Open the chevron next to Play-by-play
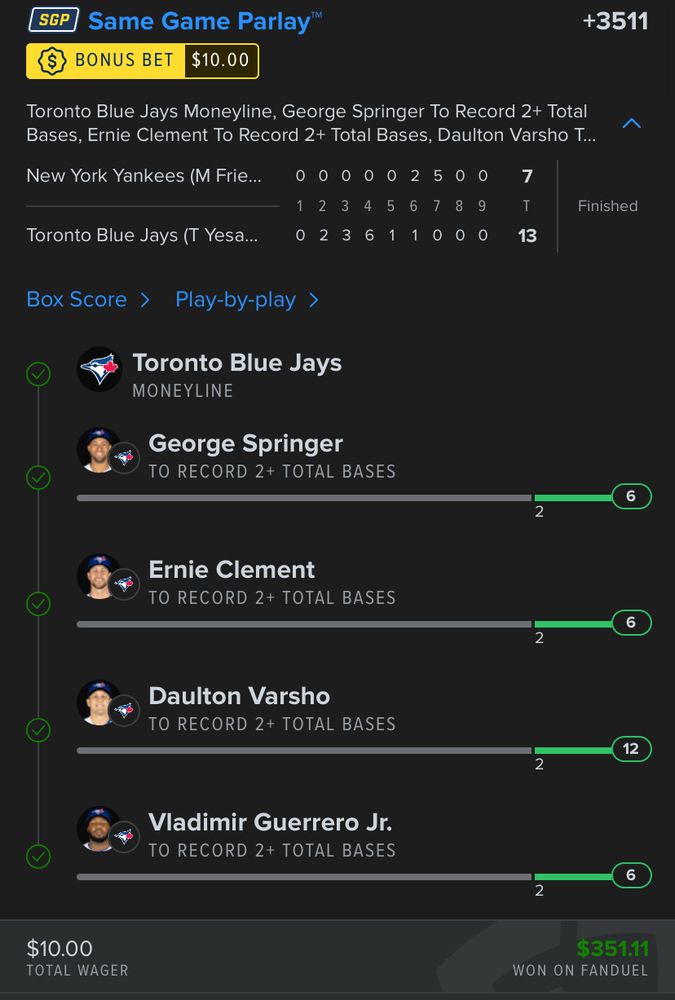 313,300
